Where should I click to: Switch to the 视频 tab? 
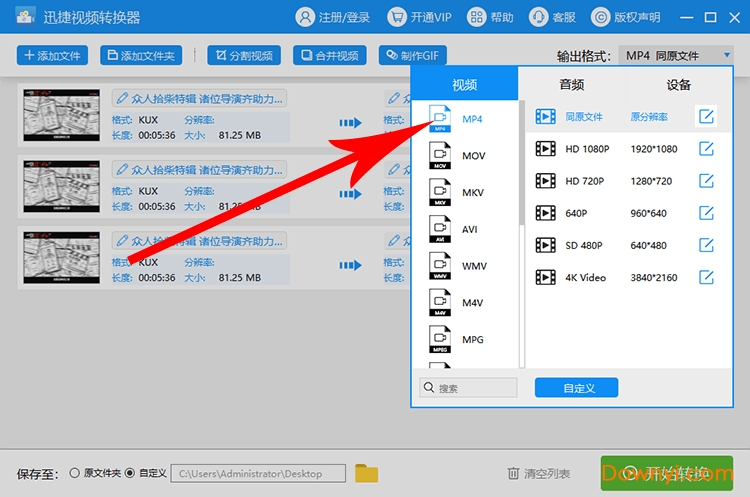[x=464, y=84]
